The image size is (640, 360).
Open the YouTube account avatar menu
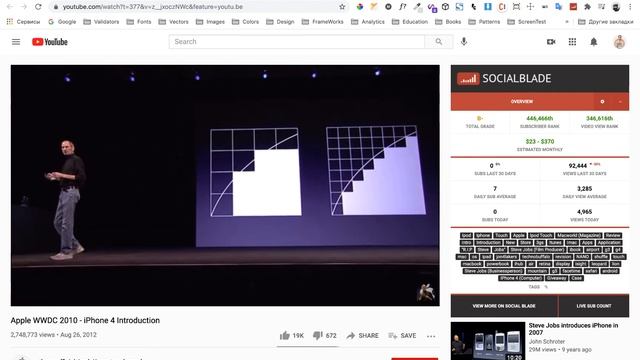[619, 42]
